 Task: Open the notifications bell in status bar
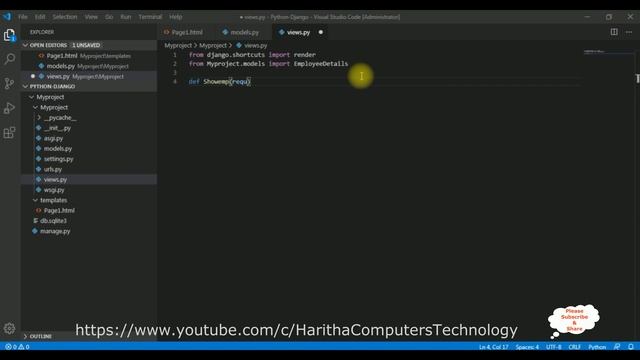pos(631,347)
